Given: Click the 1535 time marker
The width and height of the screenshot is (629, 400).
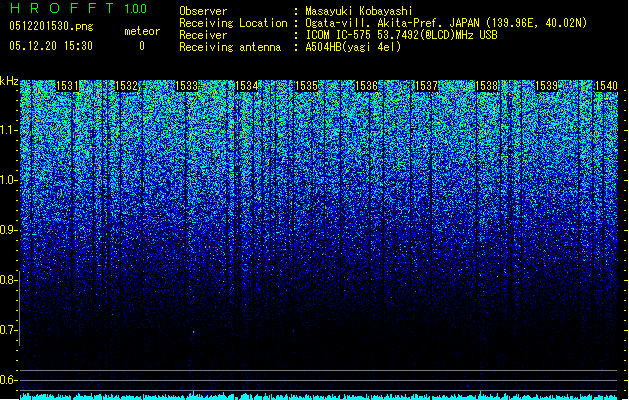Looking at the screenshot, I should coord(306,86).
